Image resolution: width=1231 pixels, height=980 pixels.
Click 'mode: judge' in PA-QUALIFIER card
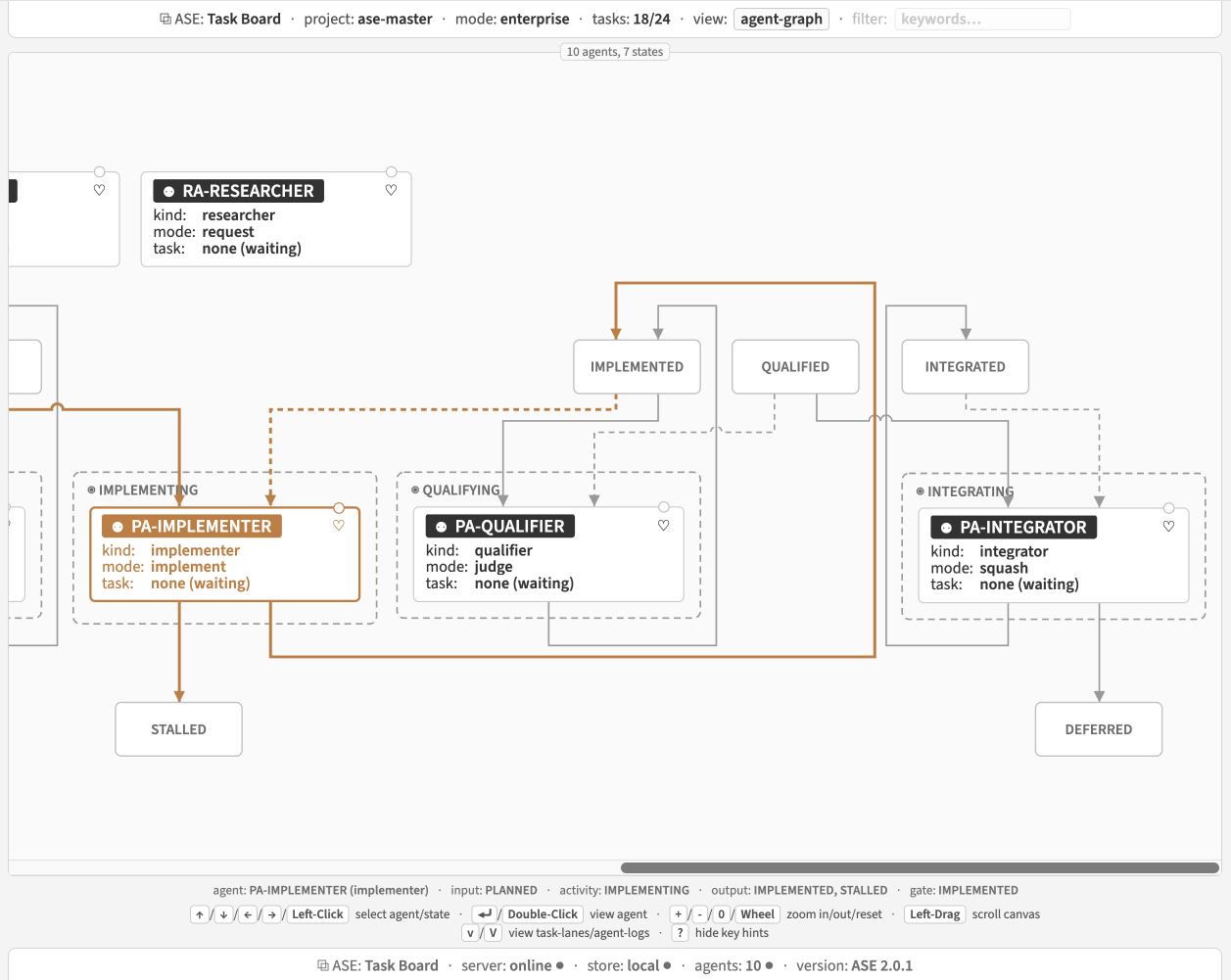(469, 567)
